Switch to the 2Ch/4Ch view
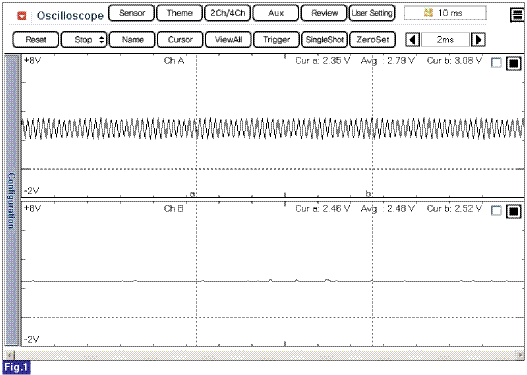Image resolution: width=527 pixels, height=375 pixels. pyautogui.click(x=228, y=13)
